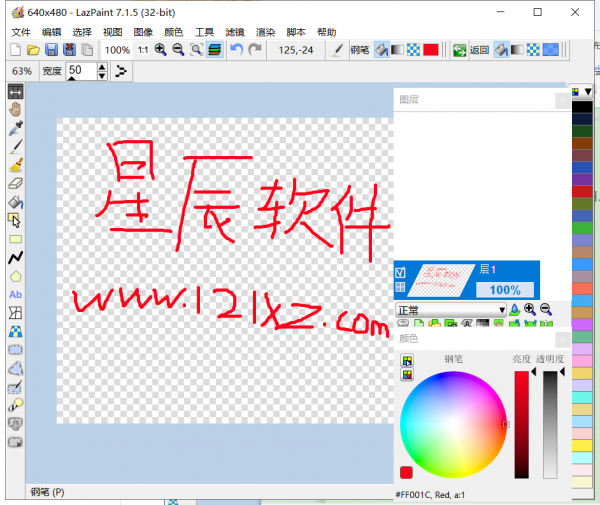The image size is (600, 505).
Task: Select the Deformation grid tool
Action: 15,313
